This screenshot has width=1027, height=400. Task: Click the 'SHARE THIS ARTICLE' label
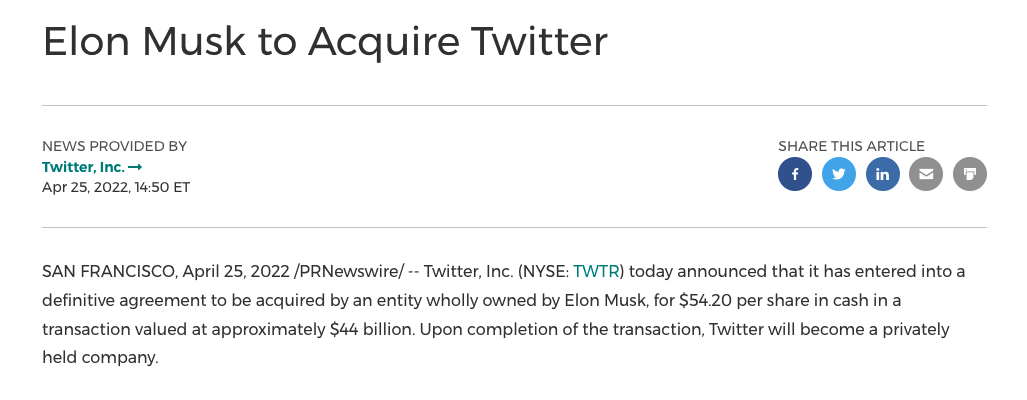click(x=851, y=146)
